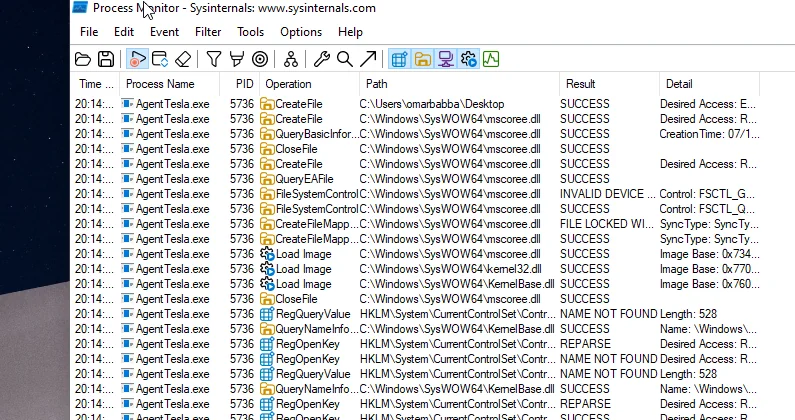The height and width of the screenshot is (420, 795).
Task: Click the gear icon on the kernel32.dll Load Image row
Action: (267, 269)
